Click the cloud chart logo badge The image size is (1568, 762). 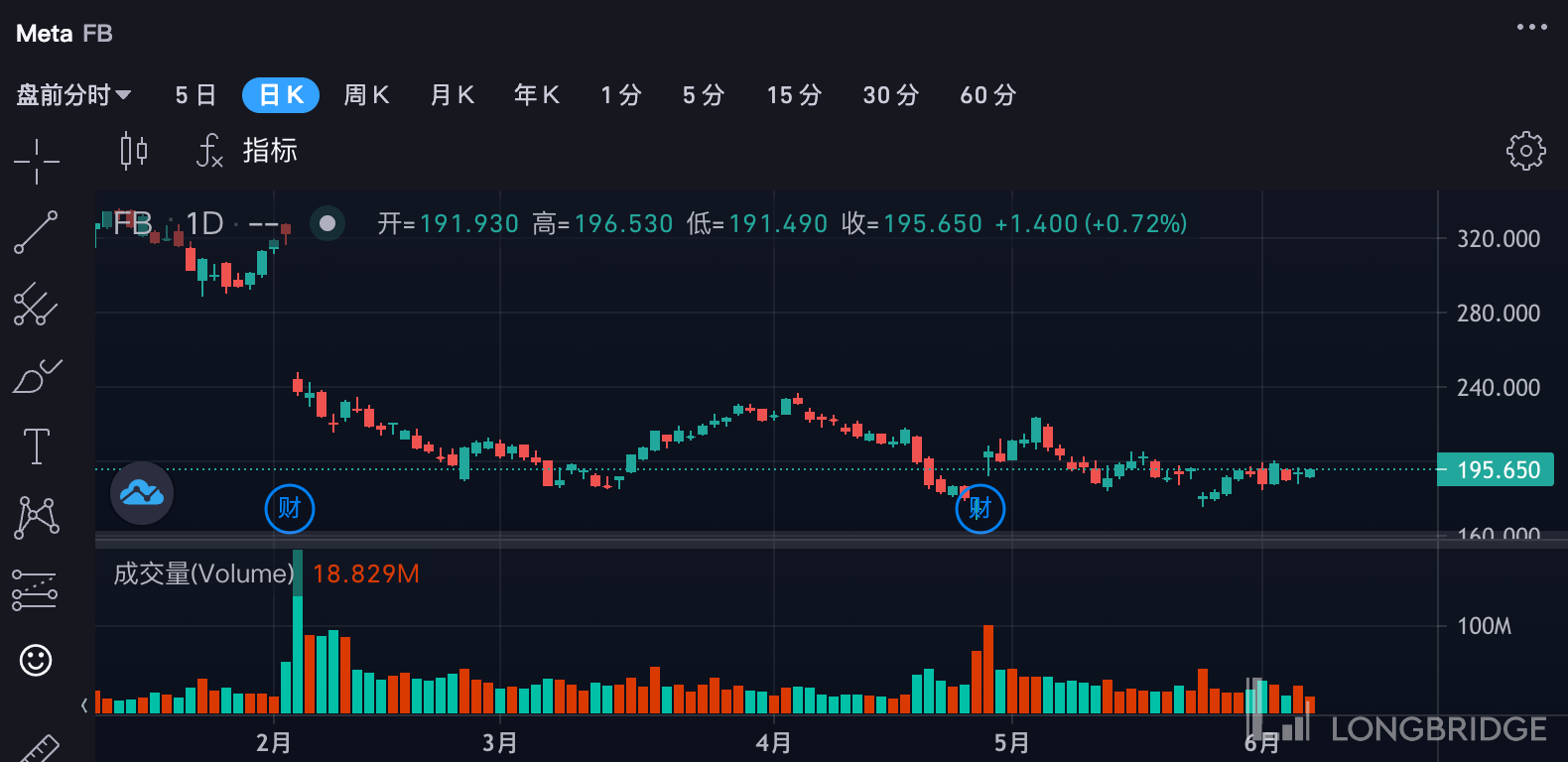pyautogui.click(x=142, y=493)
